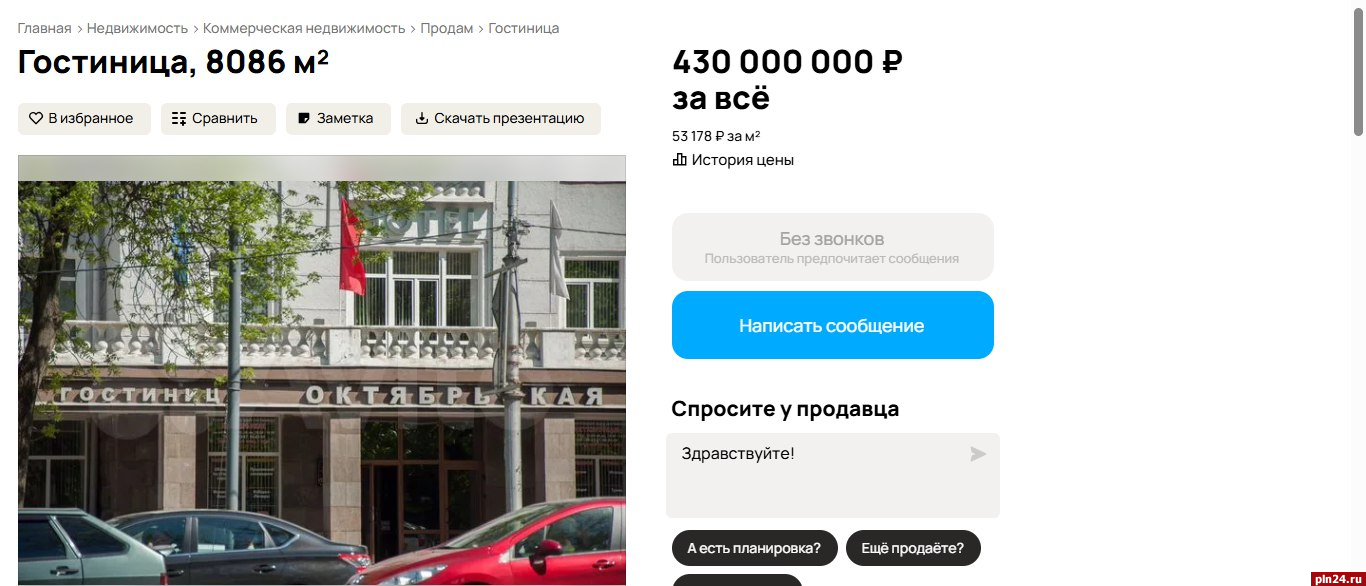Viewport: 1366px width, 586px height.
Task: Open the Главная breadcrumb link
Action: tap(44, 28)
